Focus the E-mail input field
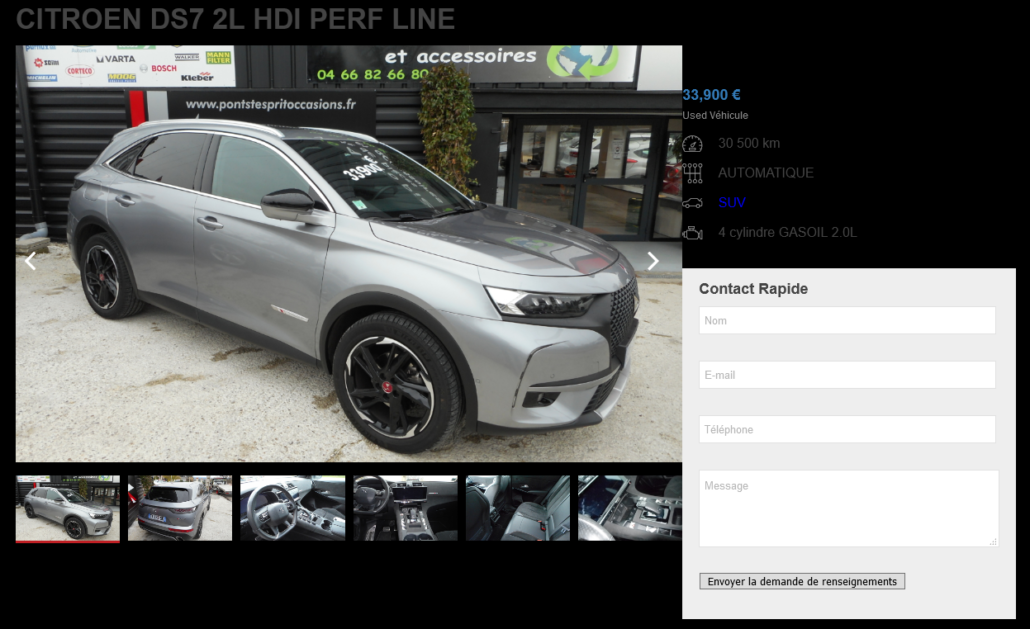The image size is (1030, 629). (847, 375)
